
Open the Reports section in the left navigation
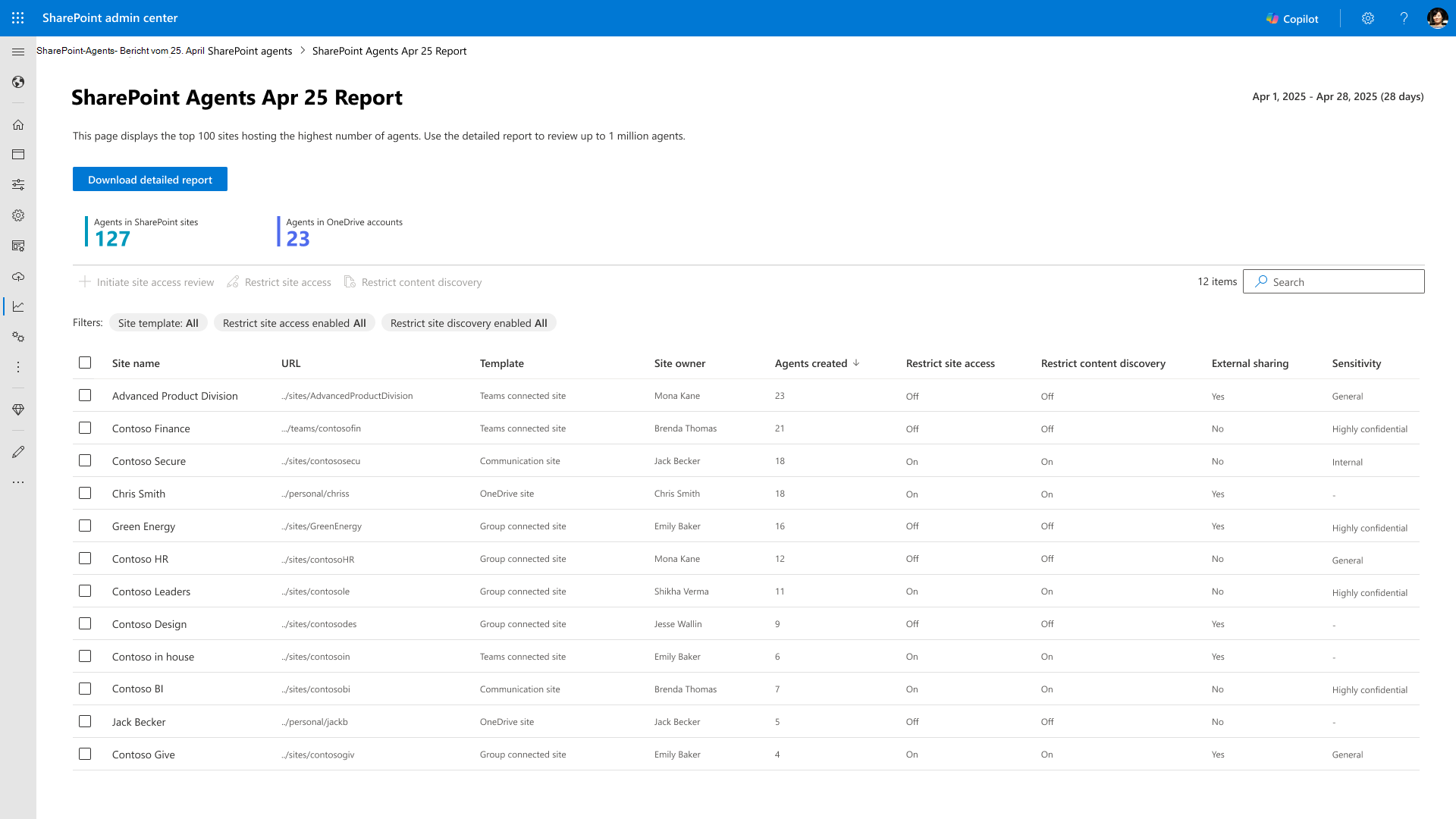pos(18,307)
